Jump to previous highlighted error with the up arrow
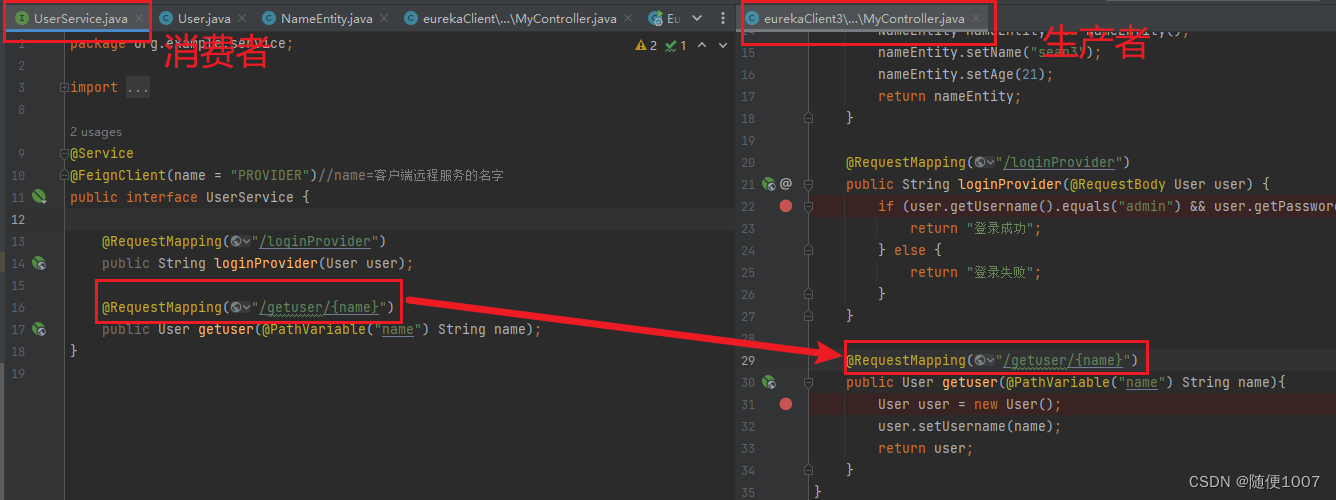The height and width of the screenshot is (500, 1336). click(x=702, y=45)
